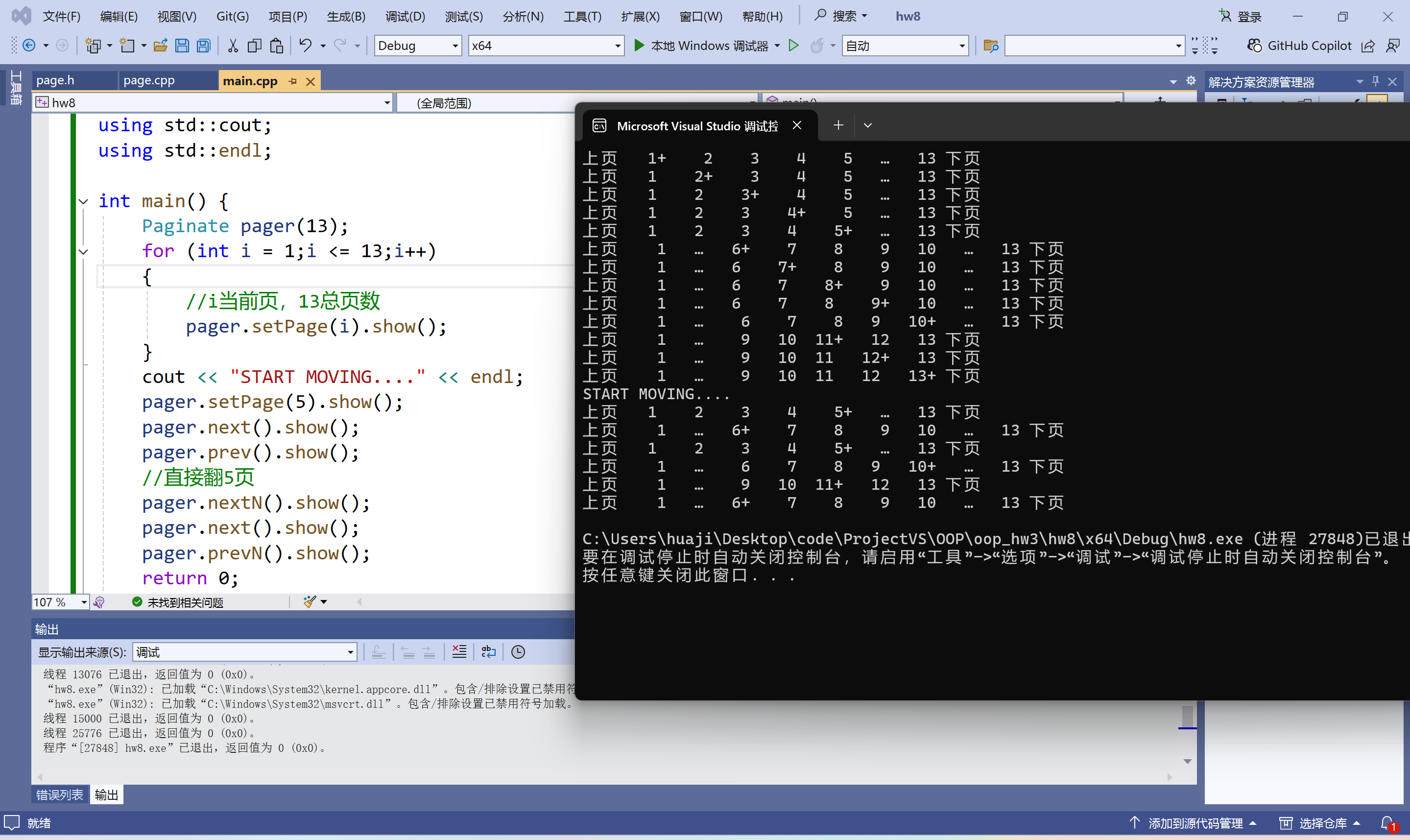Click 添加到源代码管理 in the status bar
The height and width of the screenshot is (840, 1410).
pos(1195,823)
